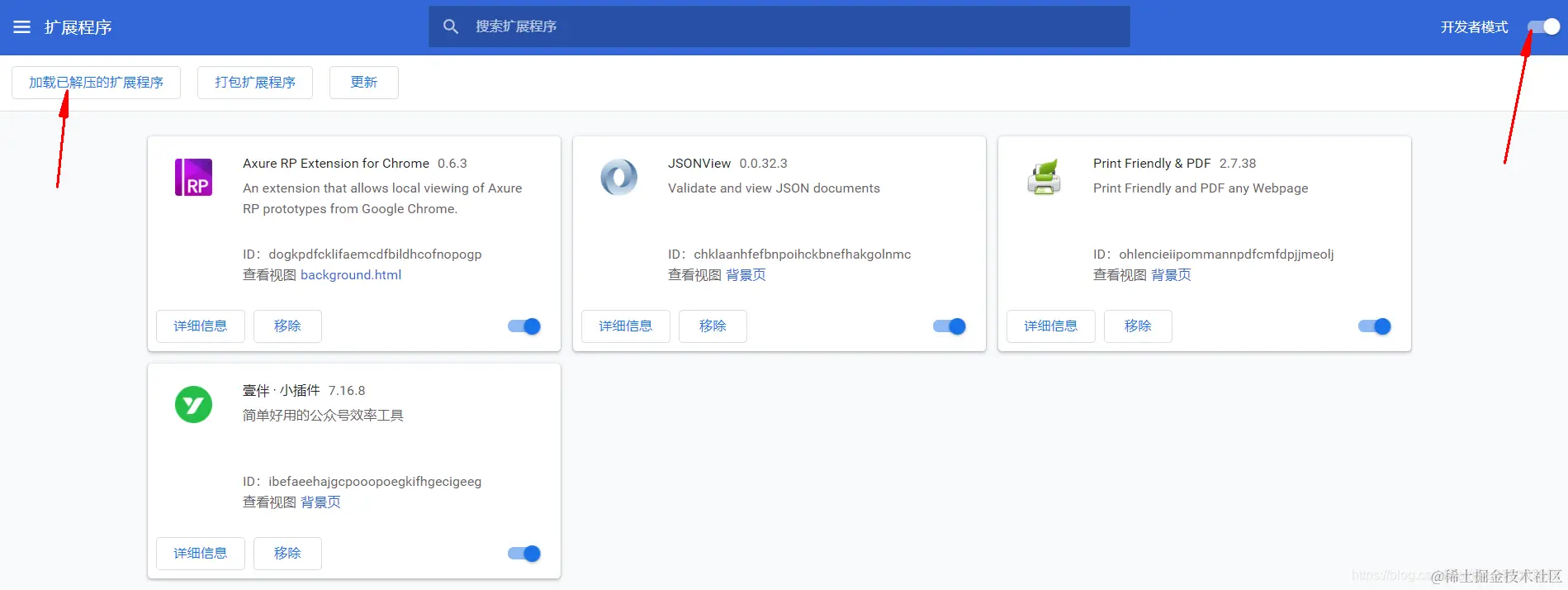The height and width of the screenshot is (590, 1568).
Task: Open Print Friendly 背景页 link
Action: coord(1171,275)
